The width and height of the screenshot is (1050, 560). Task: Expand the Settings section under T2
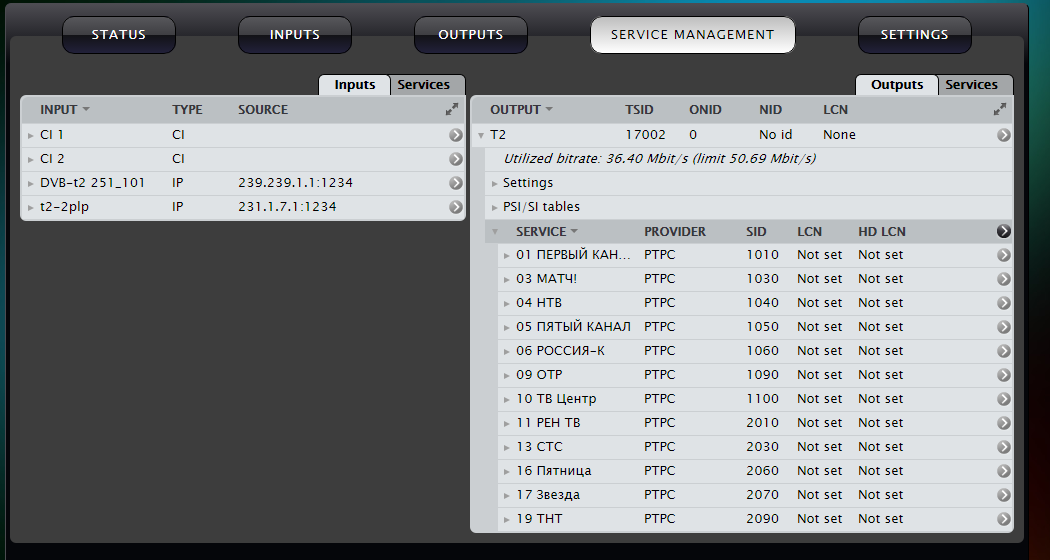pyautogui.click(x=494, y=184)
